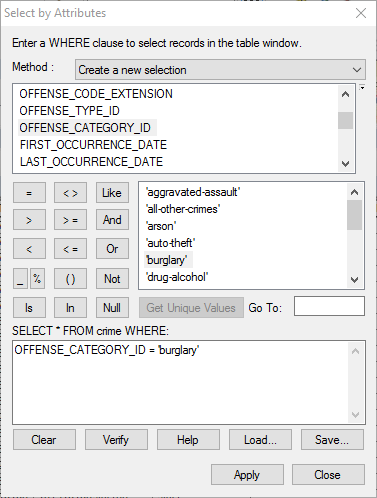The height and width of the screenshot is (498, 377).
Task: Insert the greater-than-or-equal operator
Action: 70,220
